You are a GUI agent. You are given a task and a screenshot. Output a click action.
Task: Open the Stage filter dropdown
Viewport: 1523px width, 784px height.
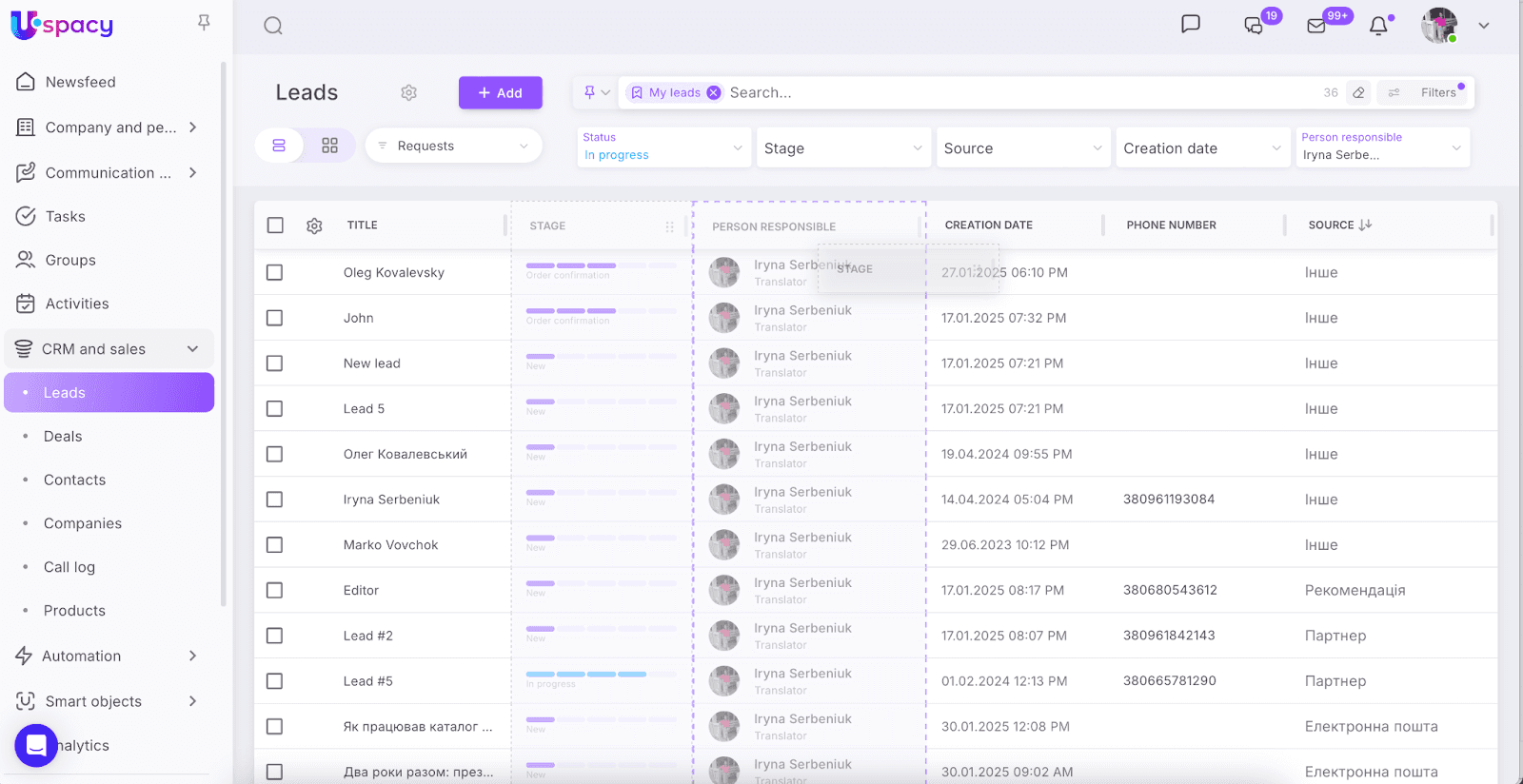click(x=842, y=148)
